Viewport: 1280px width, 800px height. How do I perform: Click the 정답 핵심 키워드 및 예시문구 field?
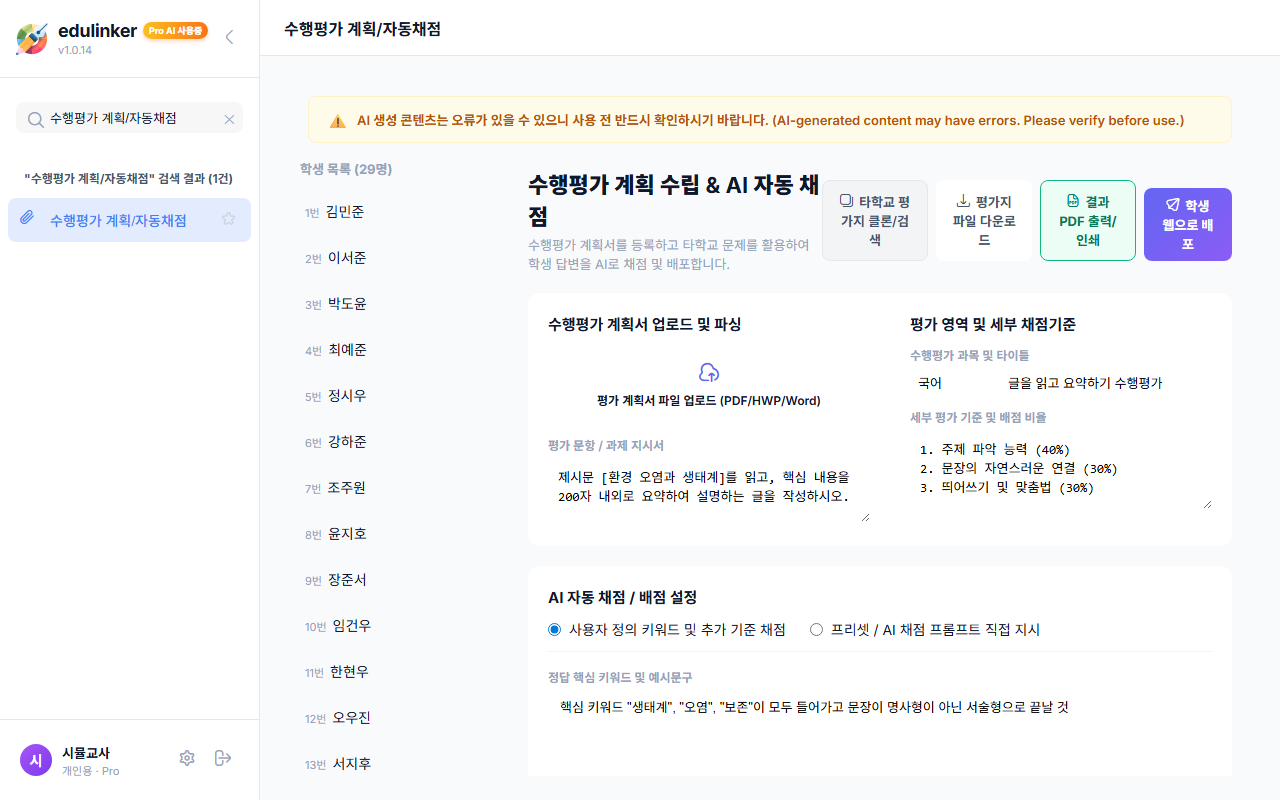point(880,708)
